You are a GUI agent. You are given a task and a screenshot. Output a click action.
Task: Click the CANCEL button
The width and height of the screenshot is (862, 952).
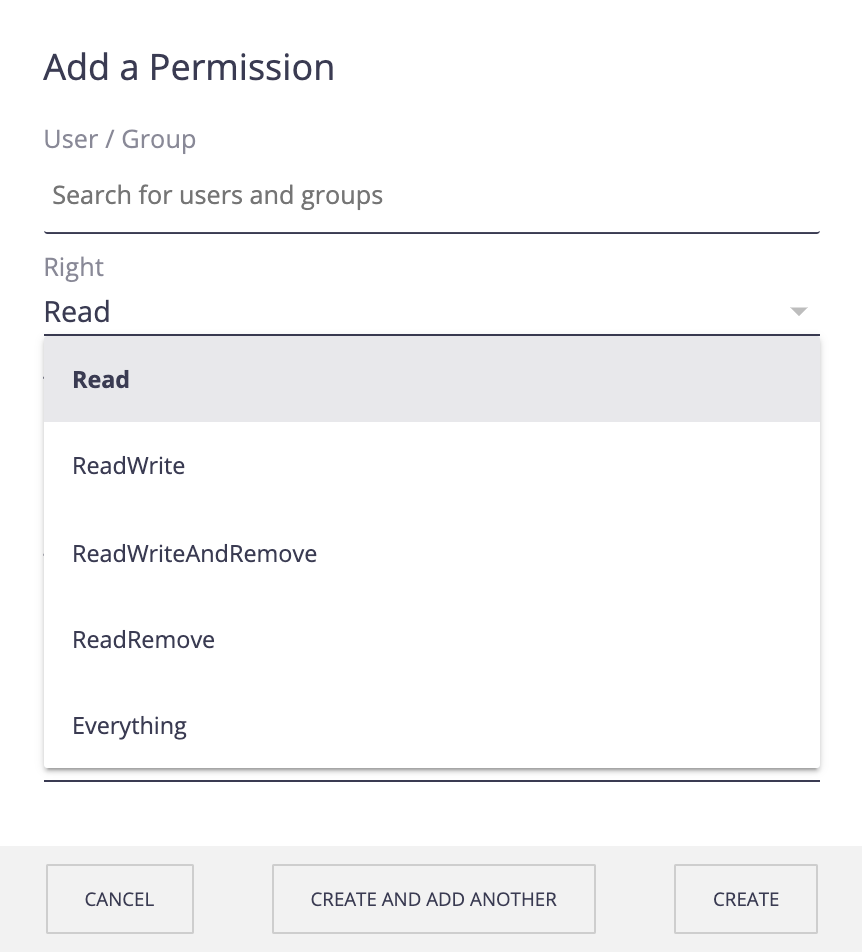[x=120, y=899]
